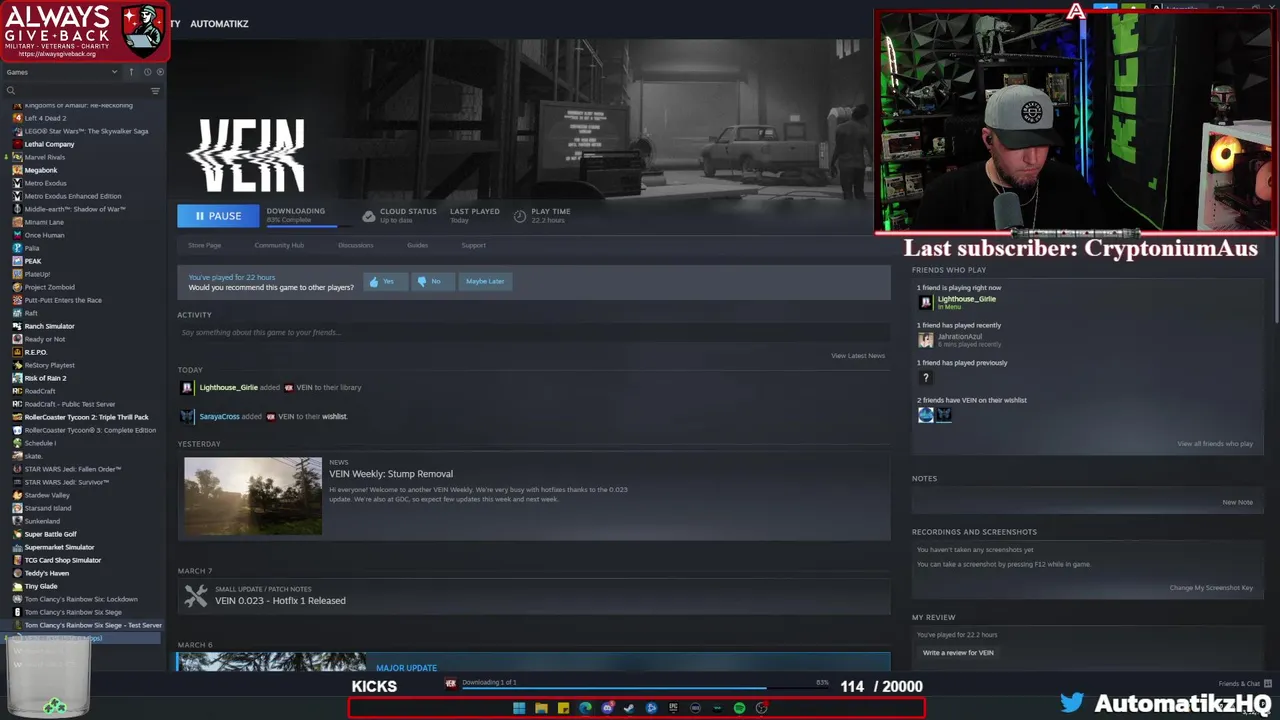This screenshot has width=1280, height=720.
Task: Click the Rainbow Six Siege game icon
Action: pyautogui.click(x=17, y=612)
